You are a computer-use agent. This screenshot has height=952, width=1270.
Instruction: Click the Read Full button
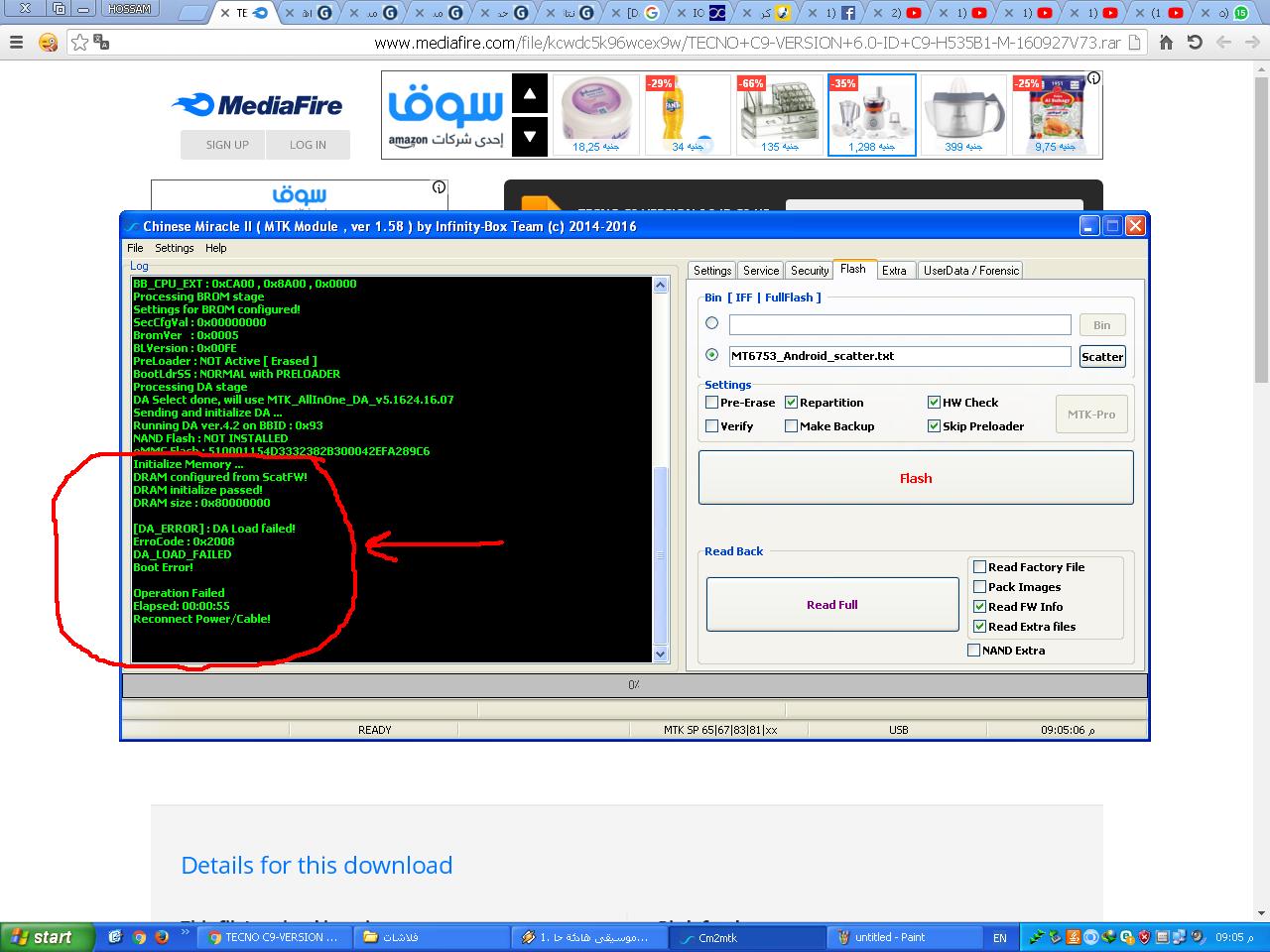point(831,605)
